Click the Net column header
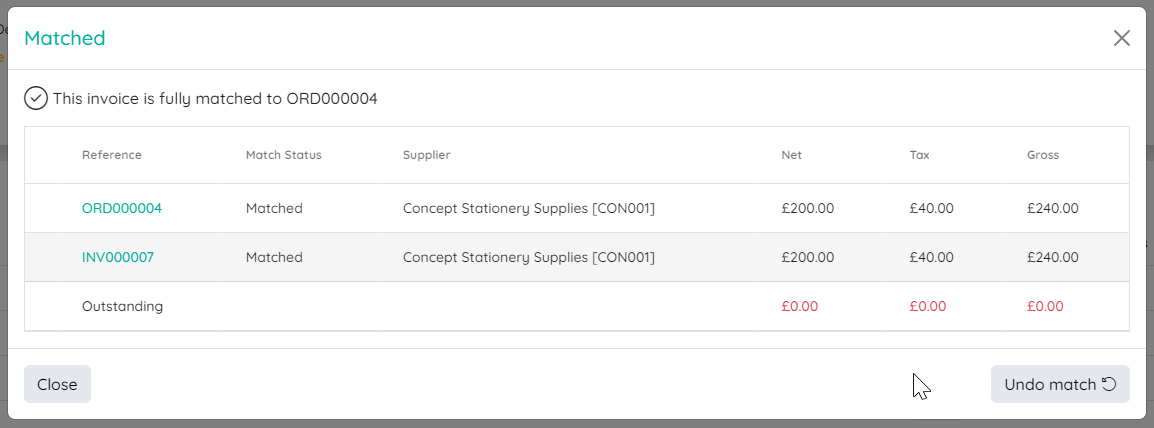The width and height of the screenshot is (1154, 428). [792, 155]
